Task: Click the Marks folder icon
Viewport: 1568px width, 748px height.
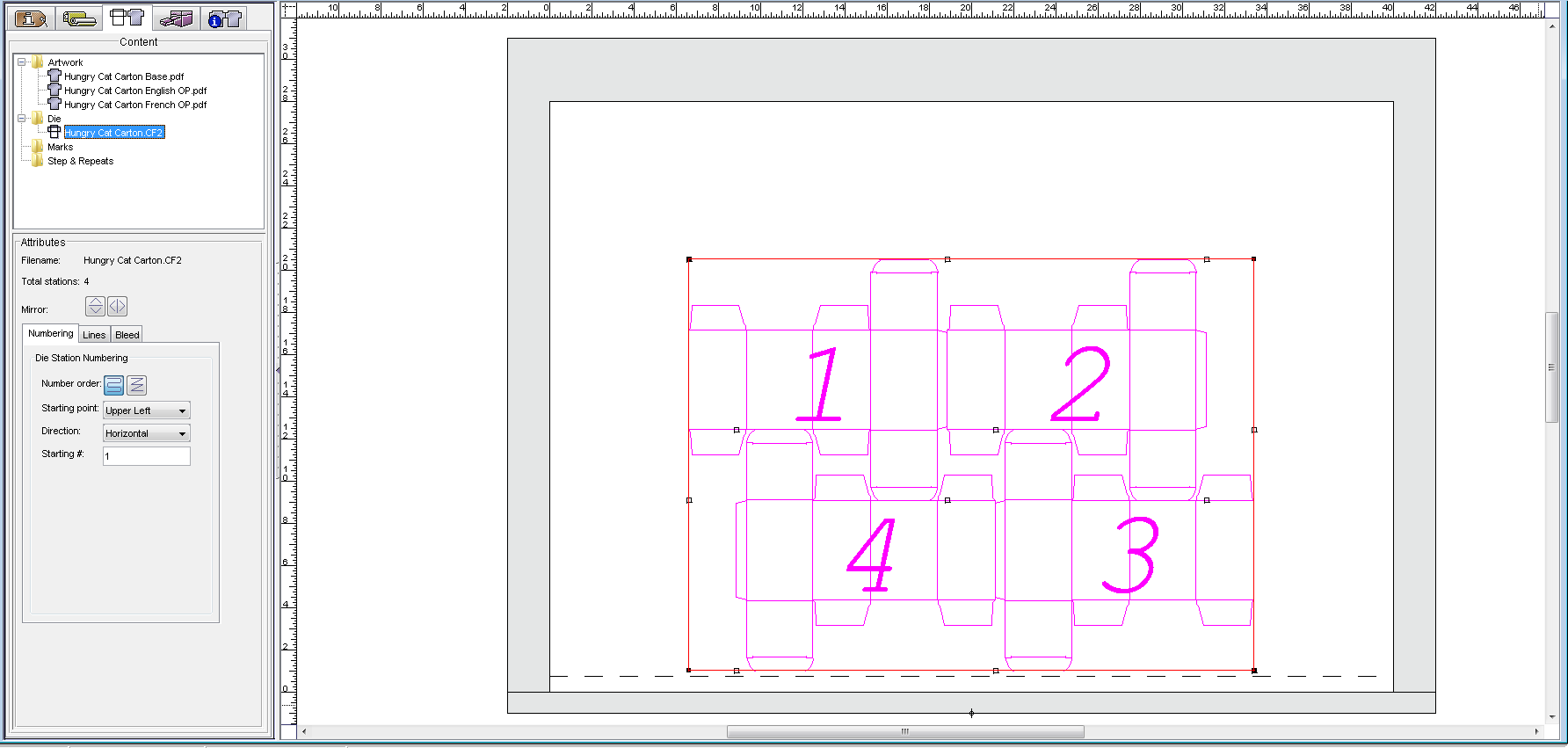Action: [38, 147]
